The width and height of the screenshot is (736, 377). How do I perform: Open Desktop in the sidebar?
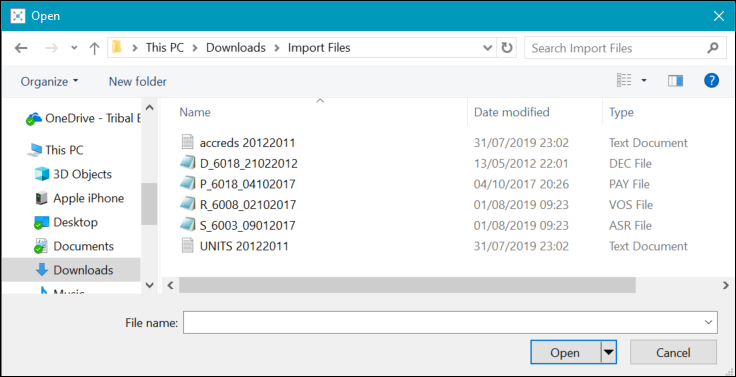(x=66, y=222)
